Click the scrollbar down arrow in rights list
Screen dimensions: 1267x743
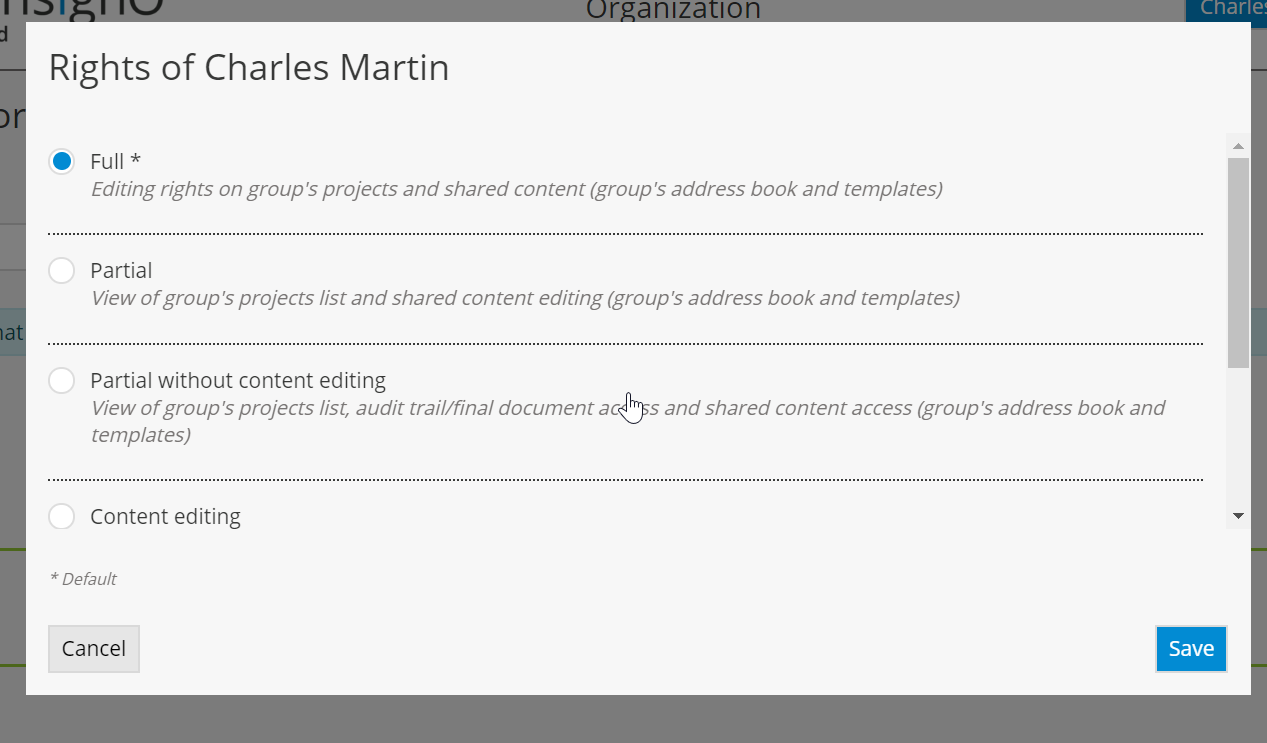(x=1238, y=516)
